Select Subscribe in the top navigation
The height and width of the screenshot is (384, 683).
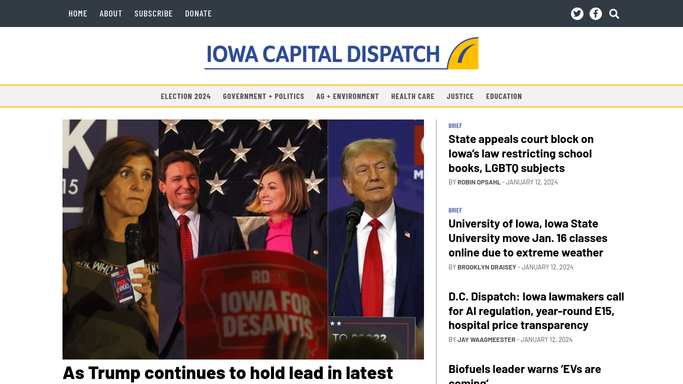[x=153, y=13]
